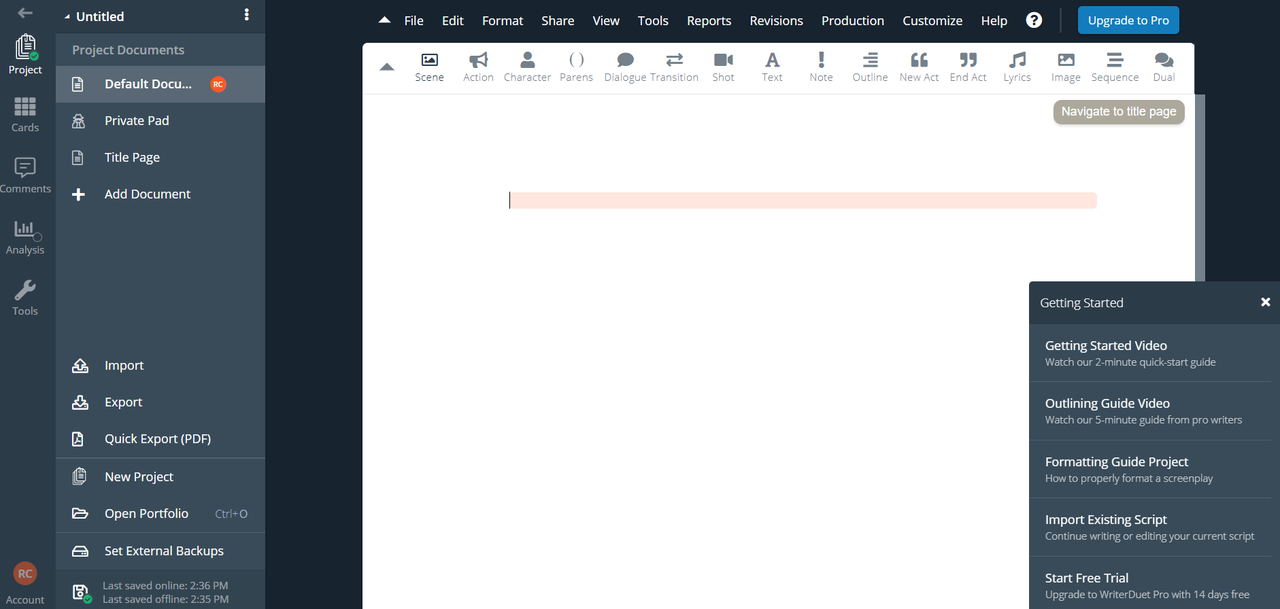This screenshot has width=1280, height=609.
Task: Select the Default Document entry
Action: pyautogui.click(x=160, y=84)
